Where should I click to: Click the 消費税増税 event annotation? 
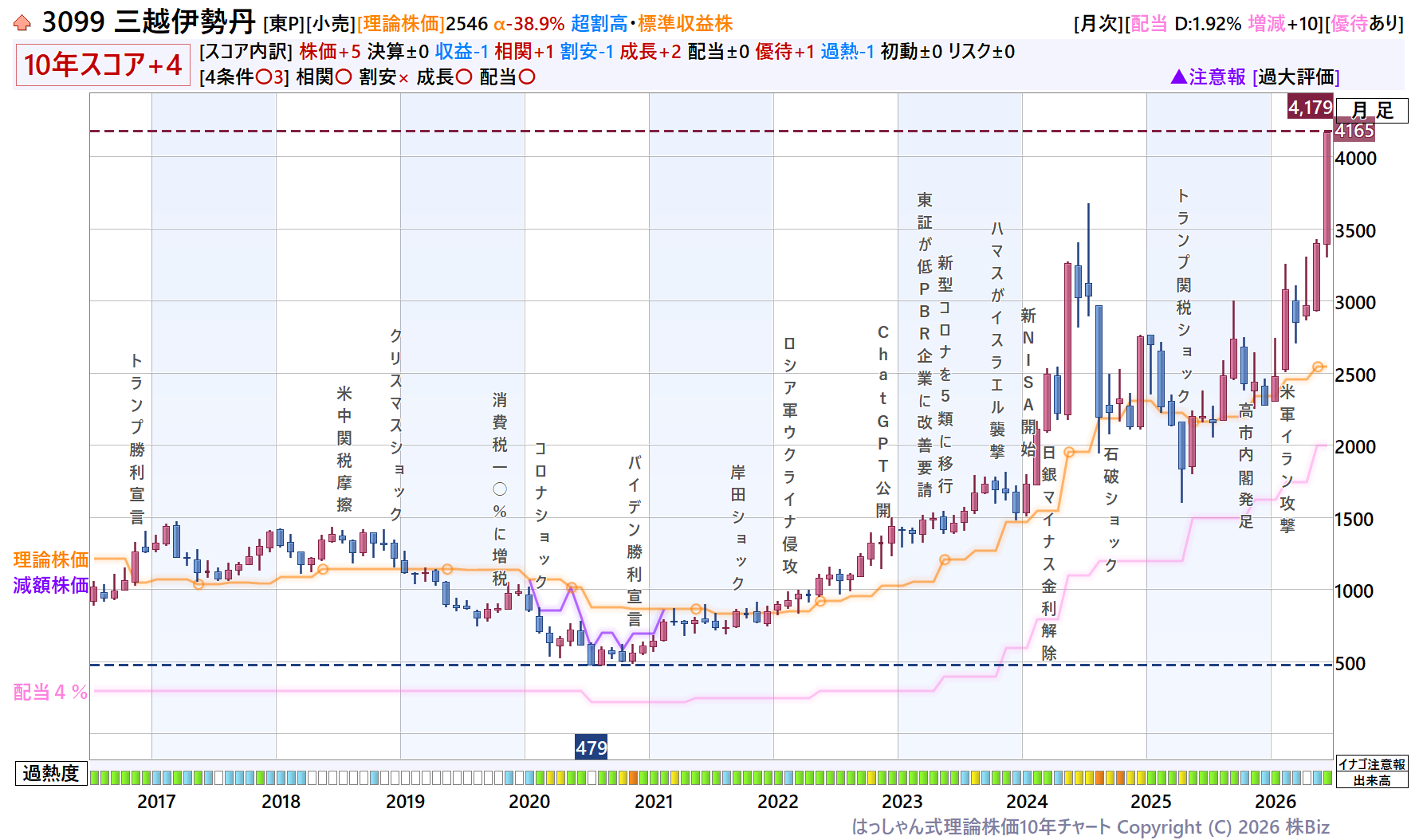point(500,489)
